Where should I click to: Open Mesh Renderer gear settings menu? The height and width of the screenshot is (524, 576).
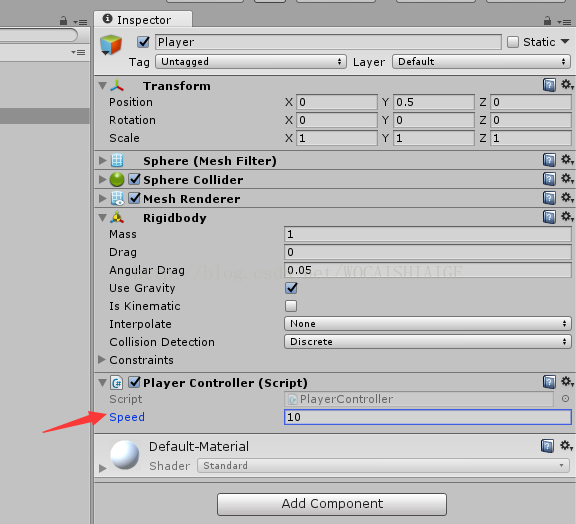[x=567, y=198]
